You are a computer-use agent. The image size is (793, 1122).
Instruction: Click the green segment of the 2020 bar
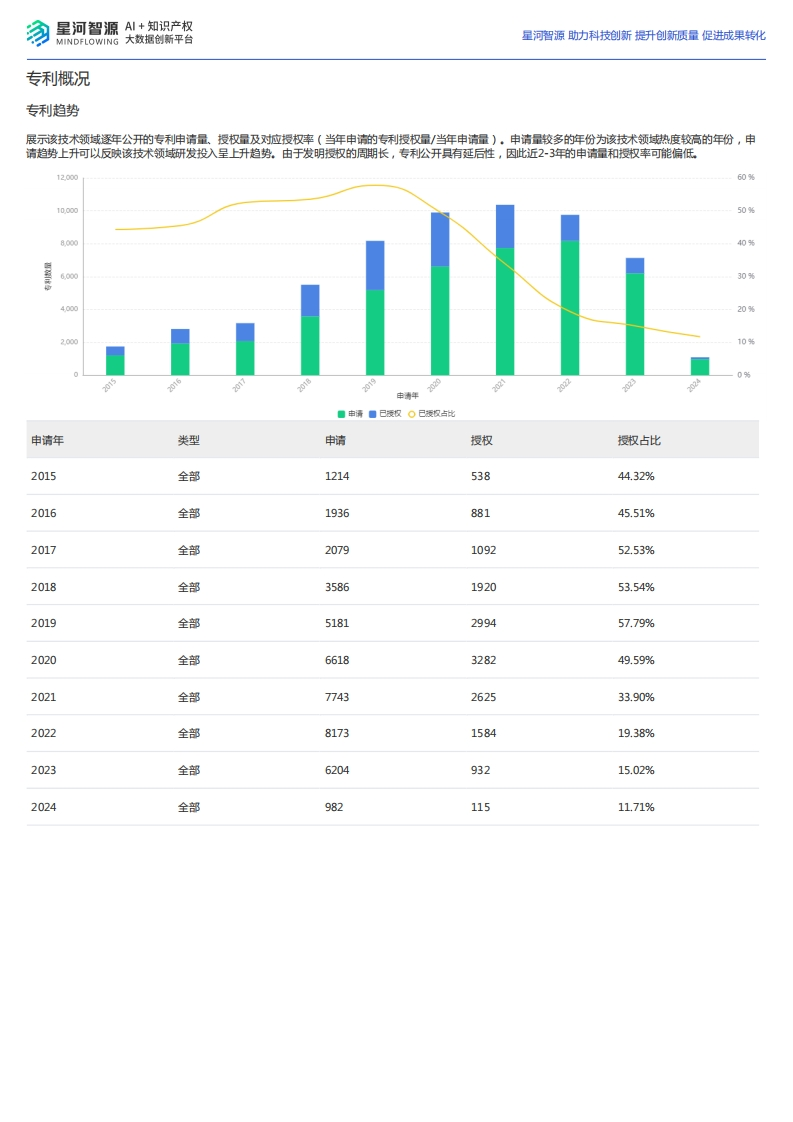coord(440,321)
